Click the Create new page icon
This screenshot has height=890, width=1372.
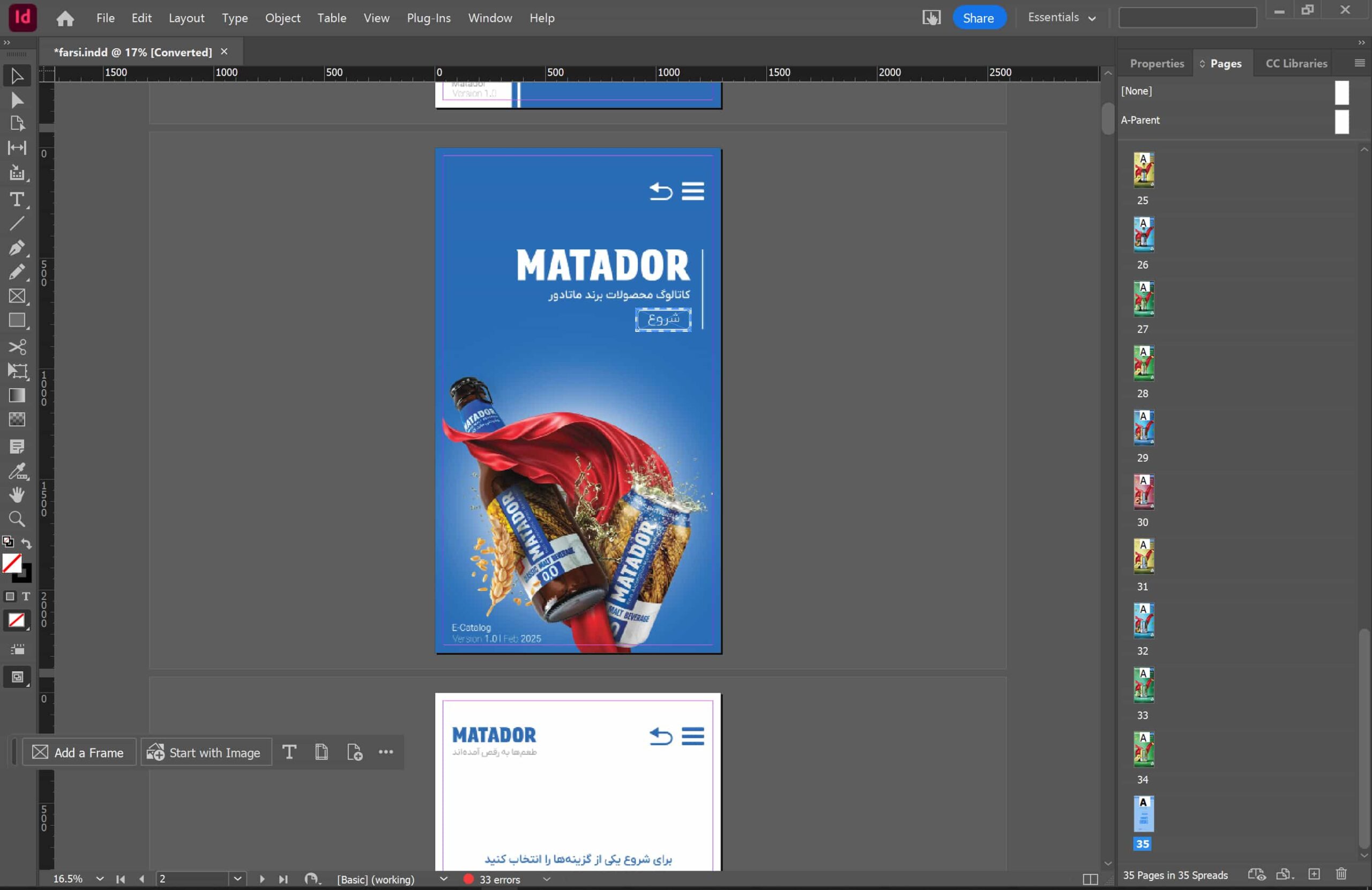pyautogui.click(x=1314, y=874)
